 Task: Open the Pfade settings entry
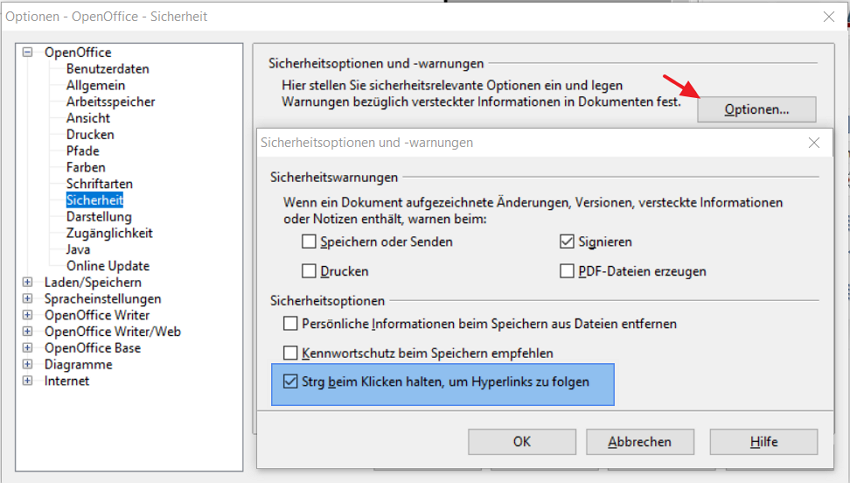click(x=82, y=151)
